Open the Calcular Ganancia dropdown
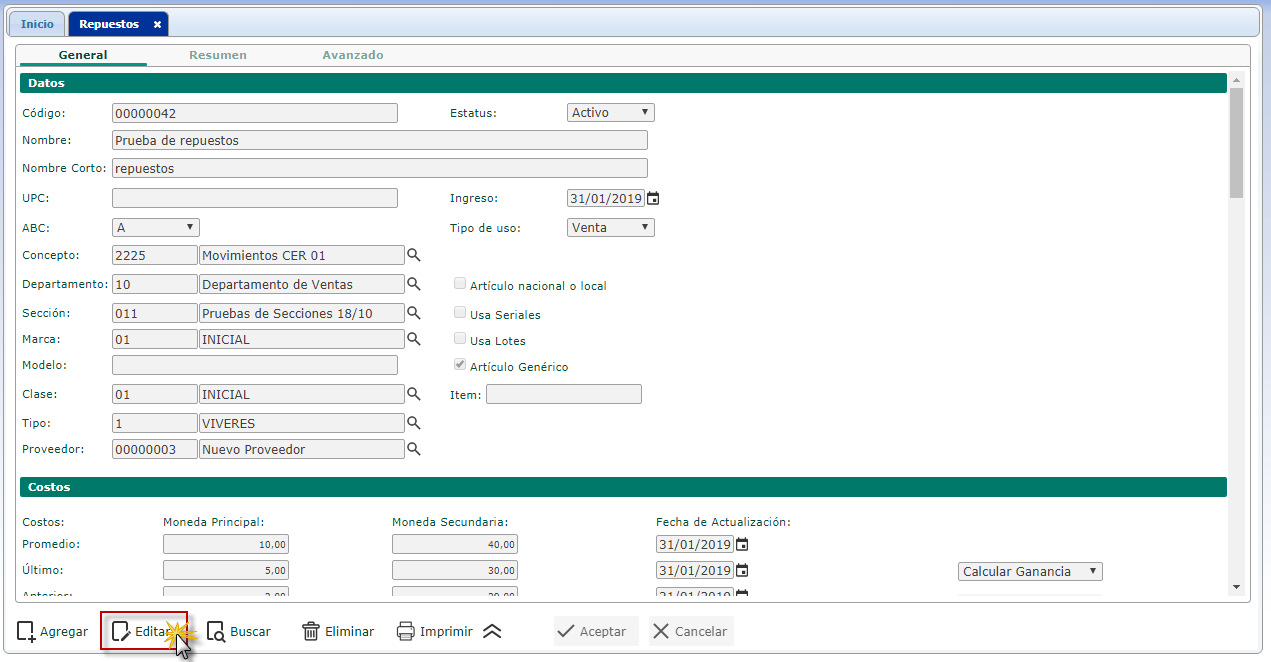 tap(1029, 571)
